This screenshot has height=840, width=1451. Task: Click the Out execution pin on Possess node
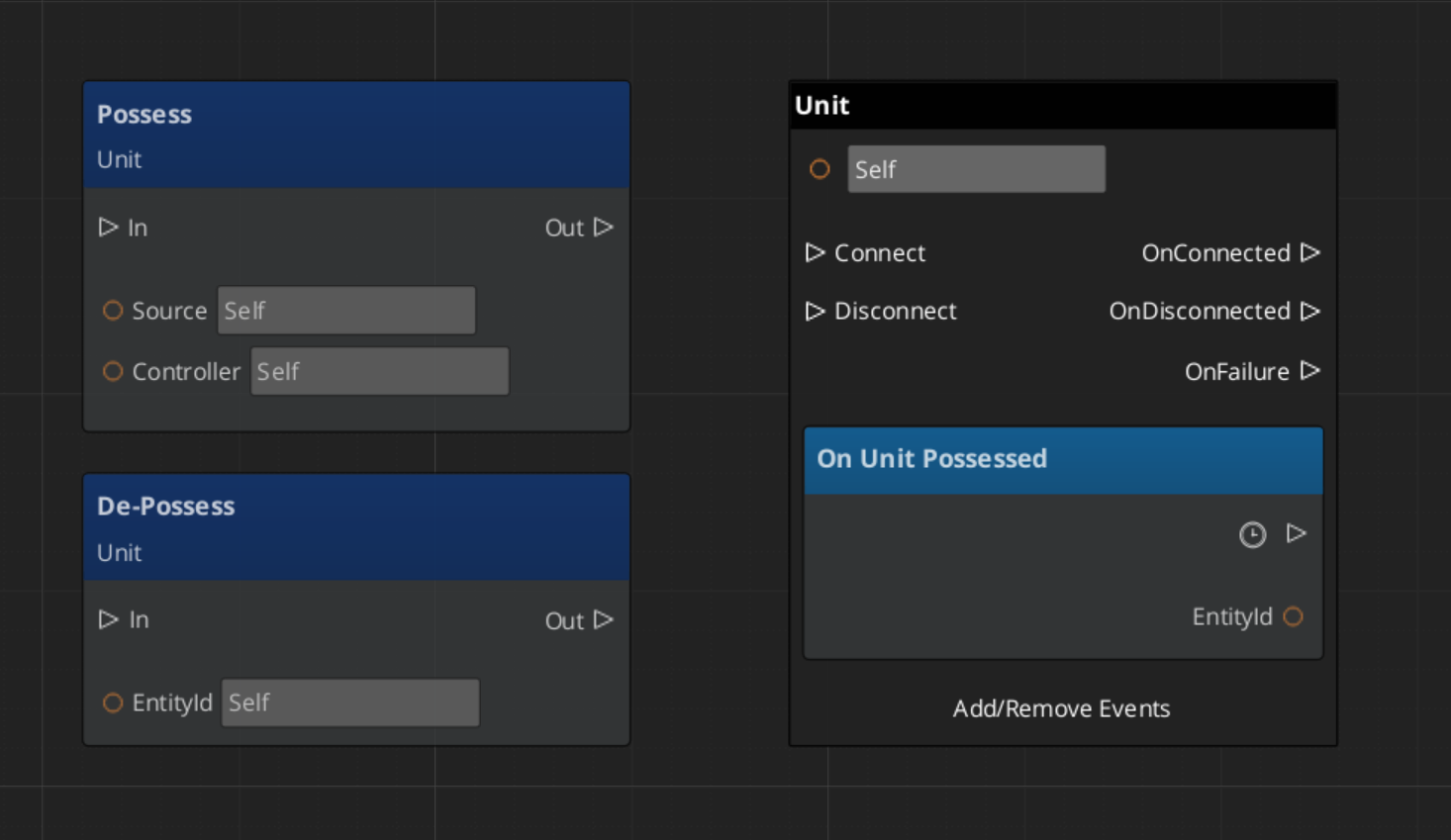tap(603, 228)
